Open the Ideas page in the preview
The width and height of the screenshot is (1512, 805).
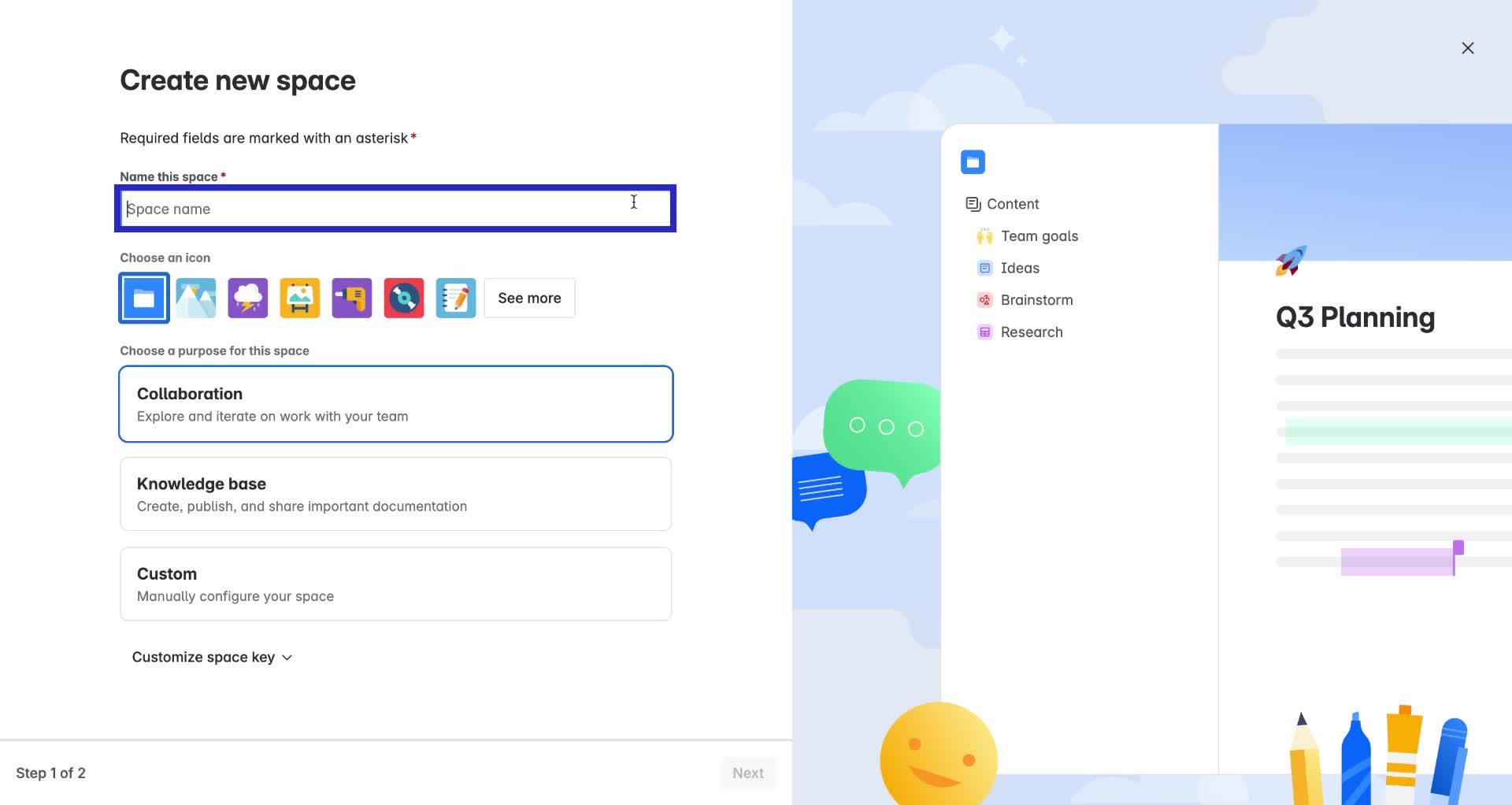click(x=1019, y=268)
